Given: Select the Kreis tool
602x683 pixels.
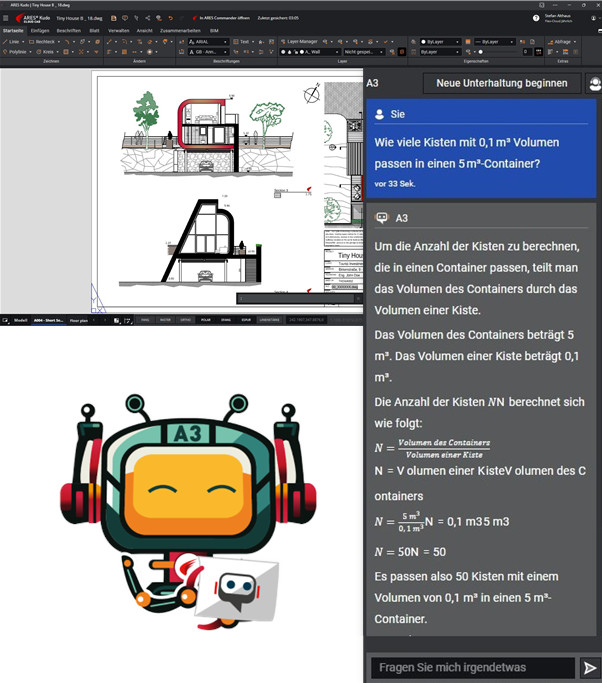Looking at the screenshot, I should coord(45,52).
